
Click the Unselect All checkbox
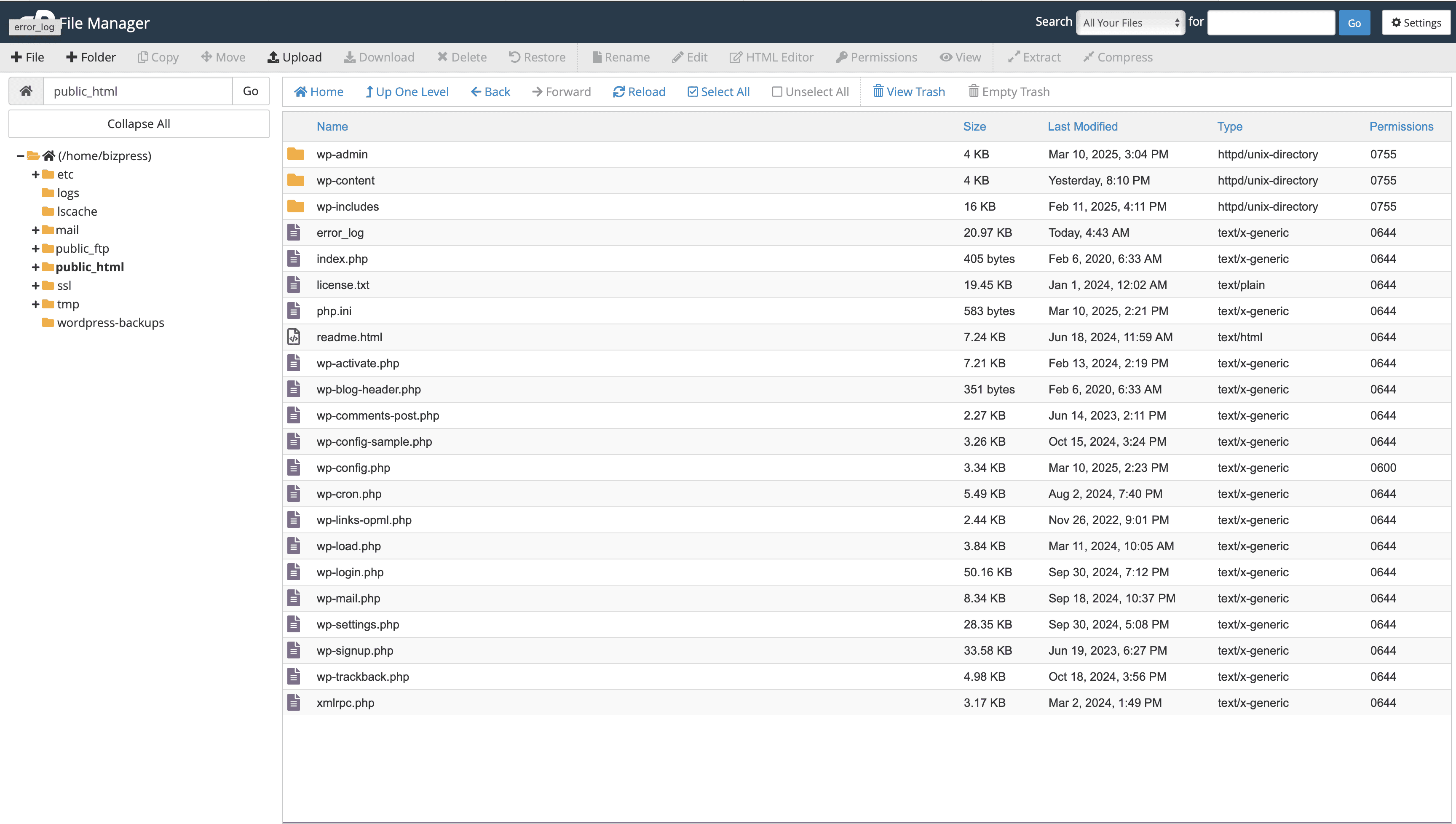777,92
